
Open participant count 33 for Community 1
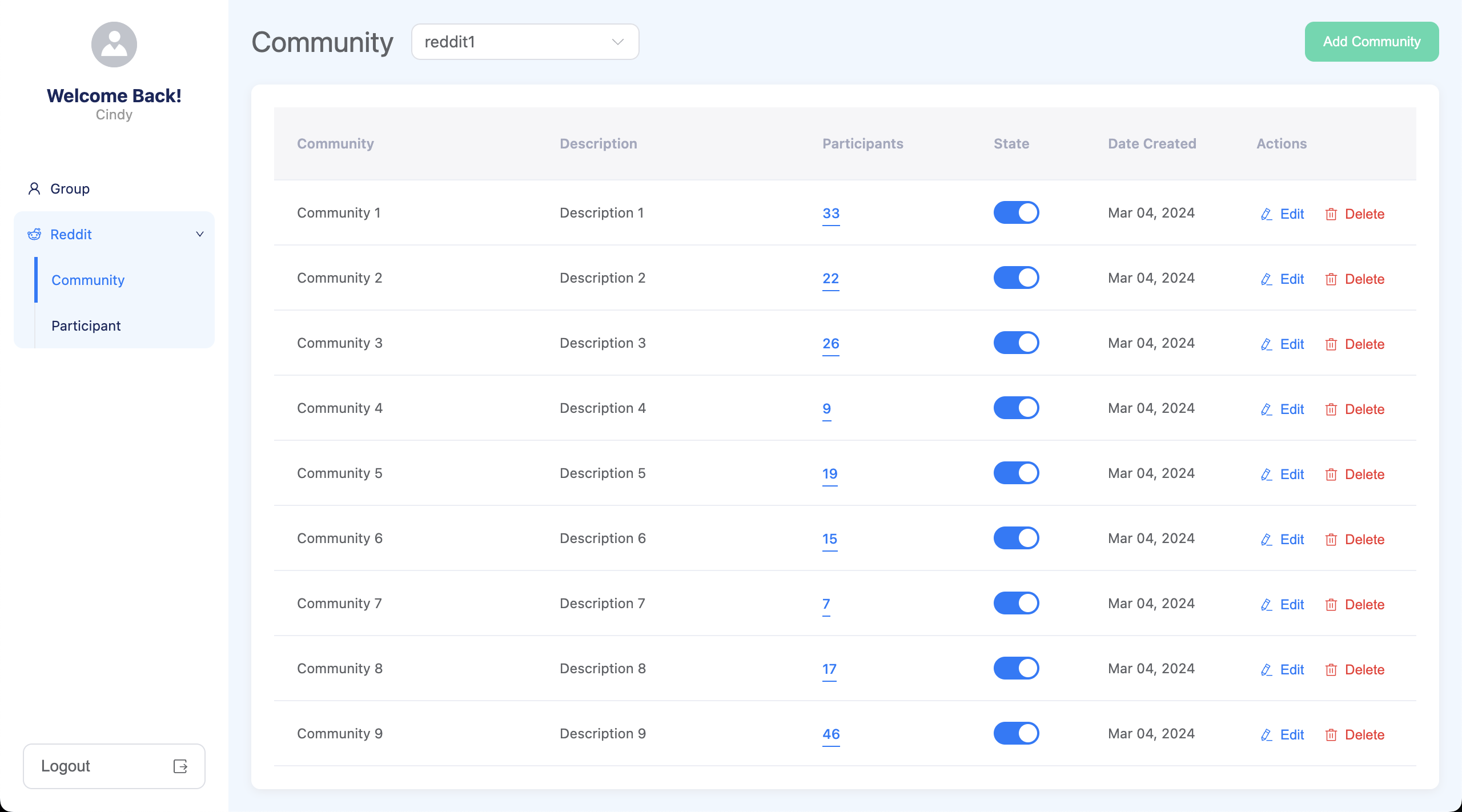point(830,213)
